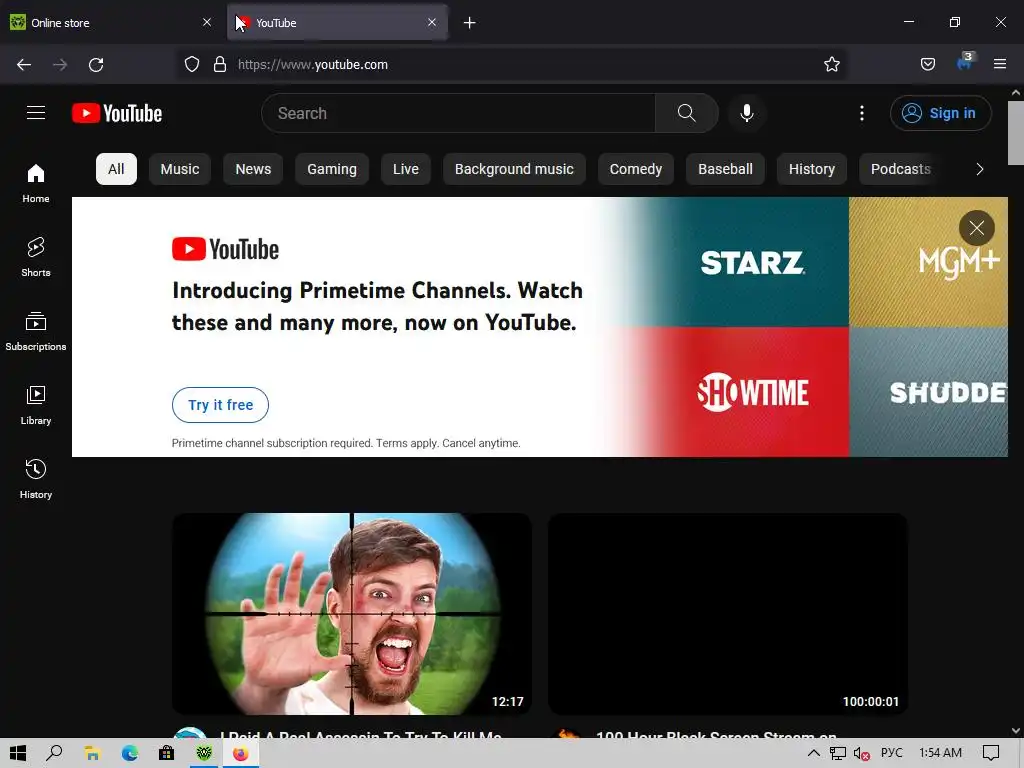Open Library from sidebar
1024x768 pixels.
pyautogui.click(x=36, y=406)
